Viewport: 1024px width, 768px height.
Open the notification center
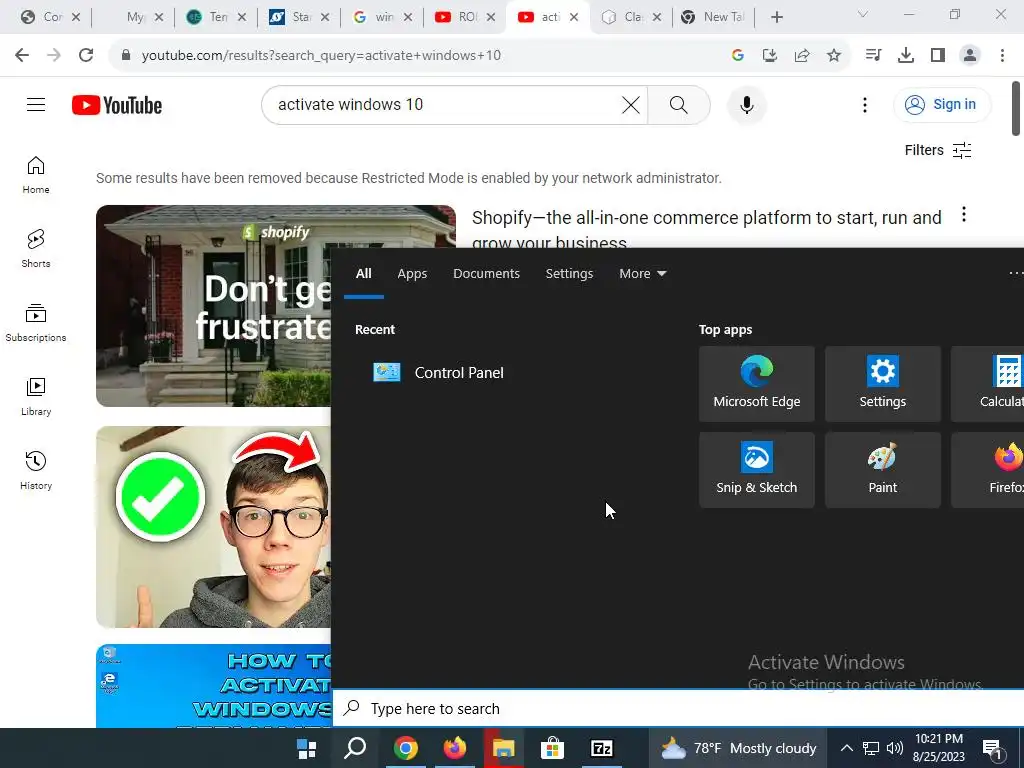(993, 749)
